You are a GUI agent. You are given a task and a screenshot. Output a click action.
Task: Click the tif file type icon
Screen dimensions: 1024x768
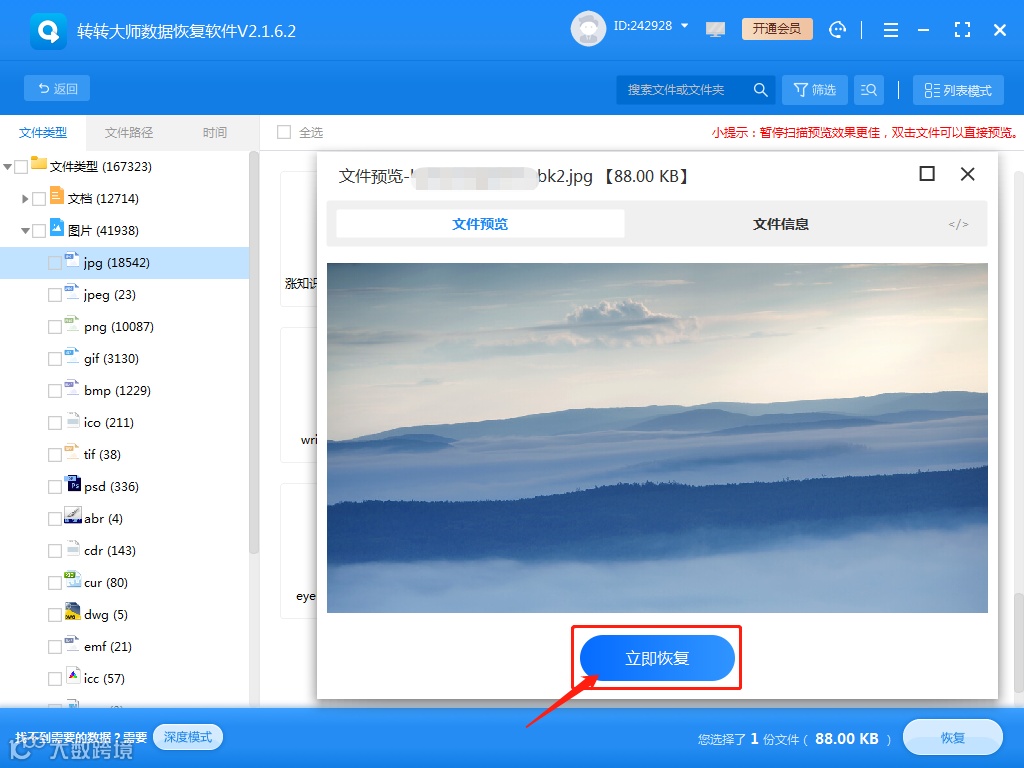click(x=72, y=451)
